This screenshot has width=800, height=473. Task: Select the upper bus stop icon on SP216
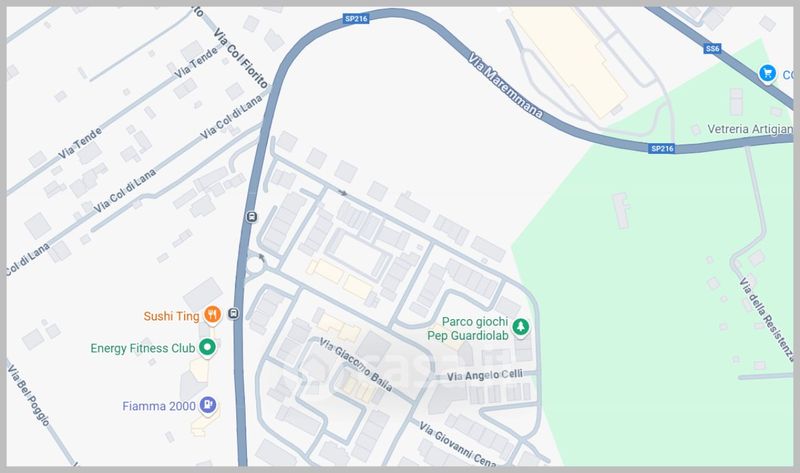pyautogui.click(x=251, y=217)
